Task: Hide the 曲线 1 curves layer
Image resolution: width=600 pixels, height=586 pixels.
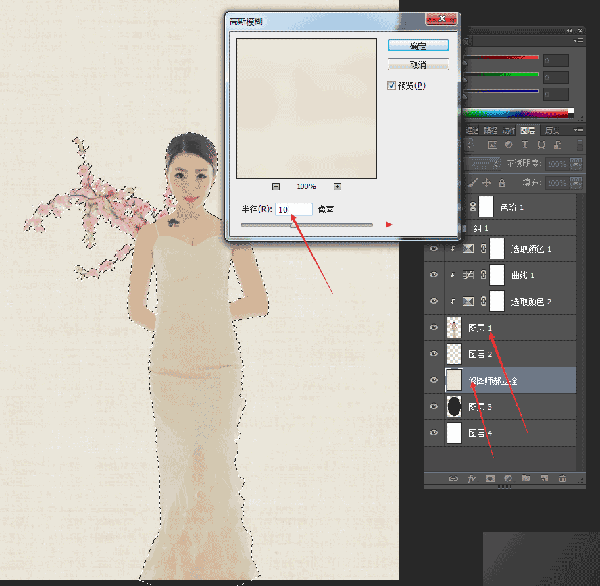Action: tap(434, 275)
